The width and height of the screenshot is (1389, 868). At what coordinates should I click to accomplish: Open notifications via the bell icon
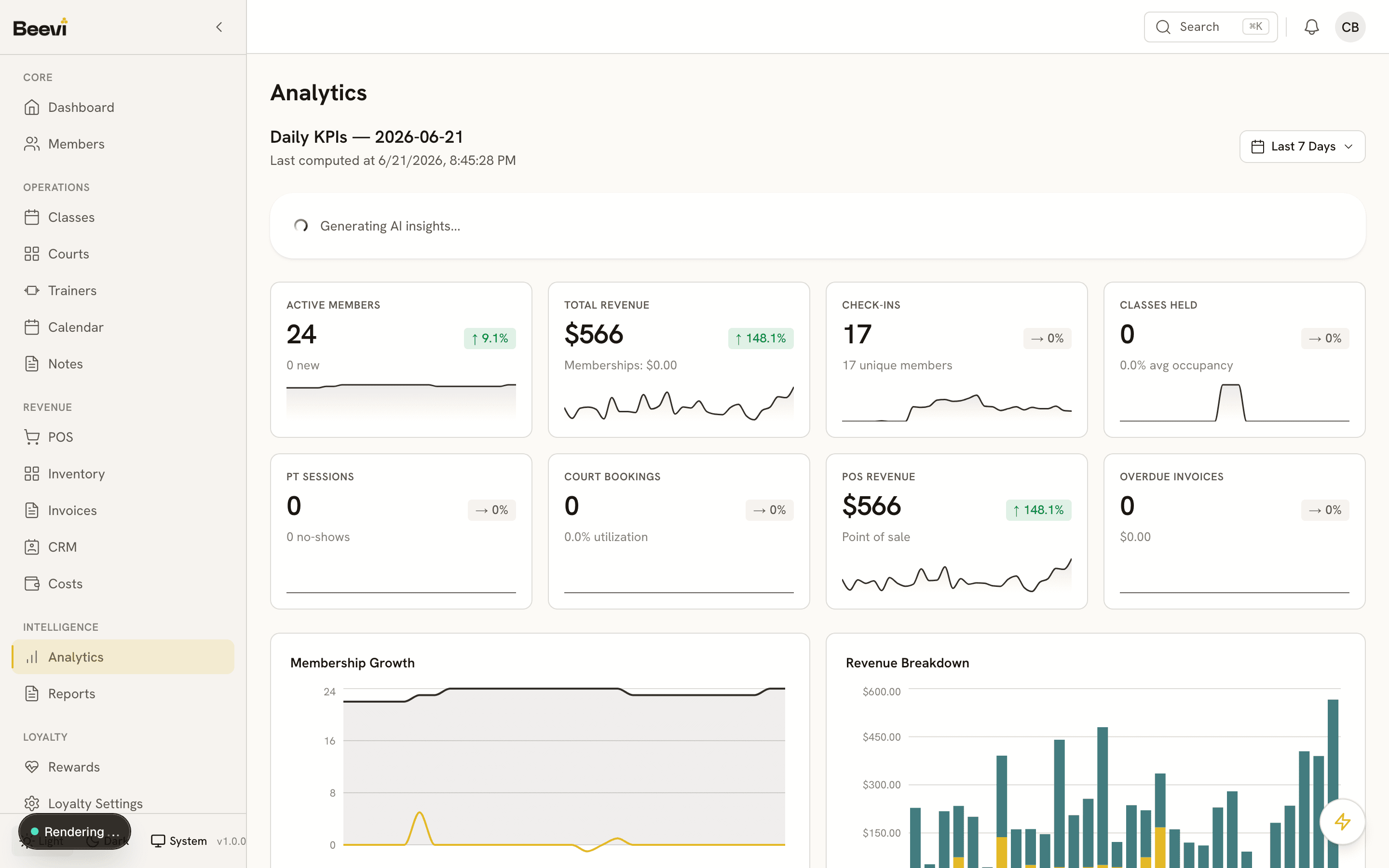[1311, 27]
